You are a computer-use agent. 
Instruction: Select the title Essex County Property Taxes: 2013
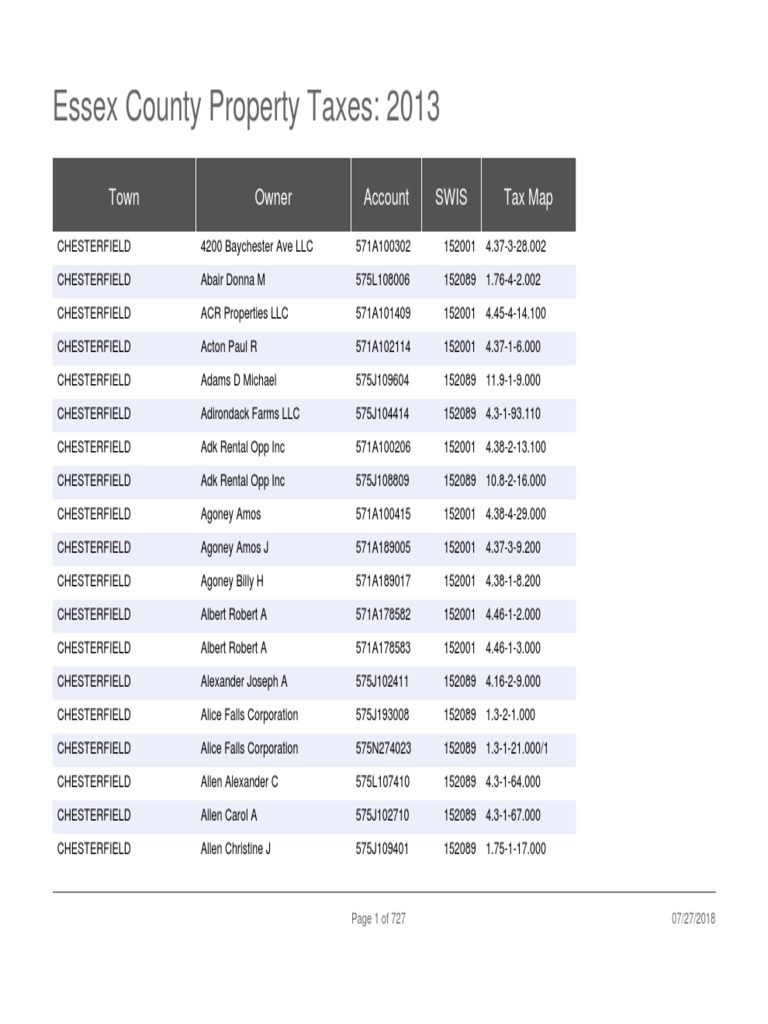246,107
